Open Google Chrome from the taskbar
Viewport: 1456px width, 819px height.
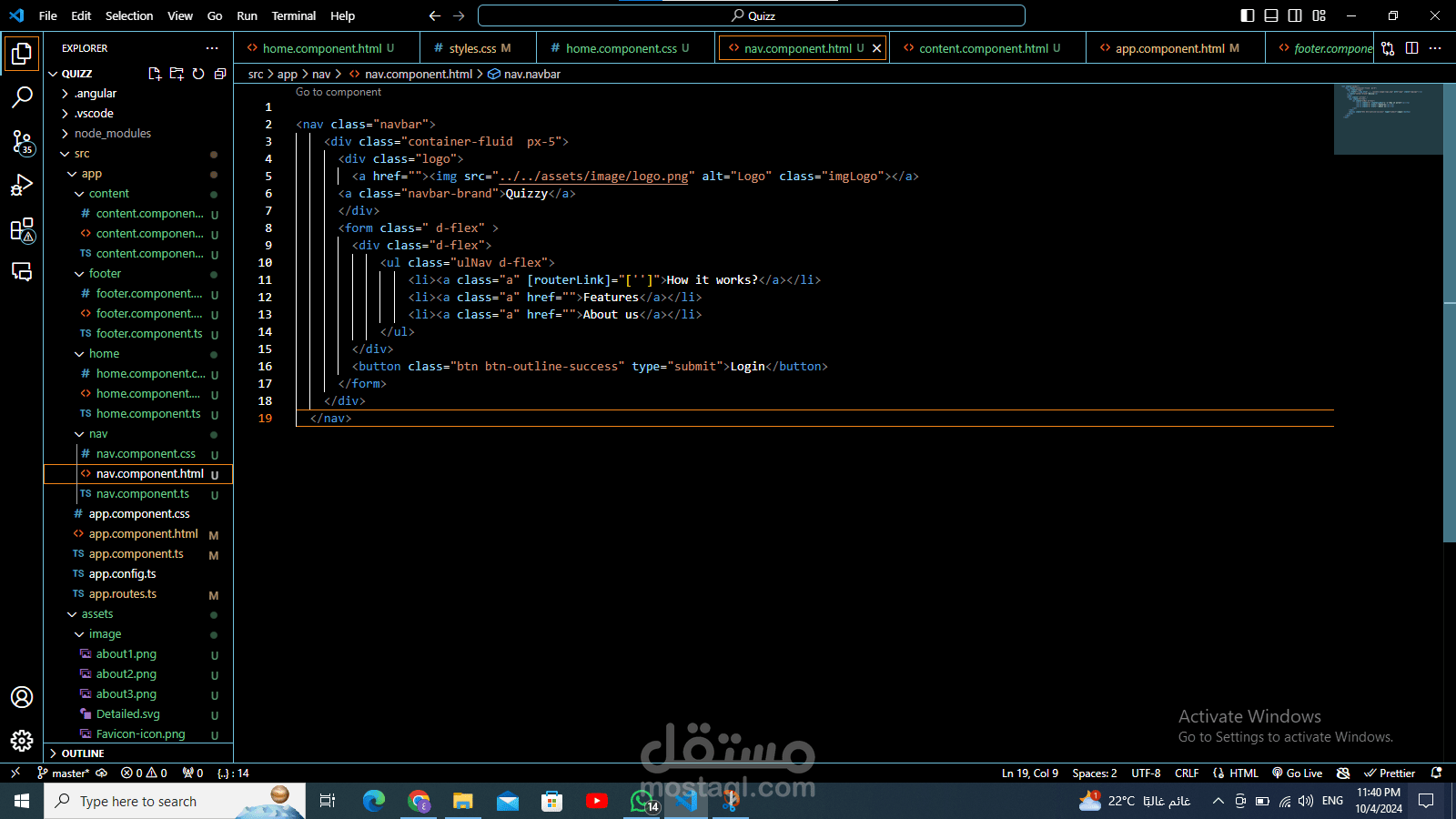click(x=419, y=801)
